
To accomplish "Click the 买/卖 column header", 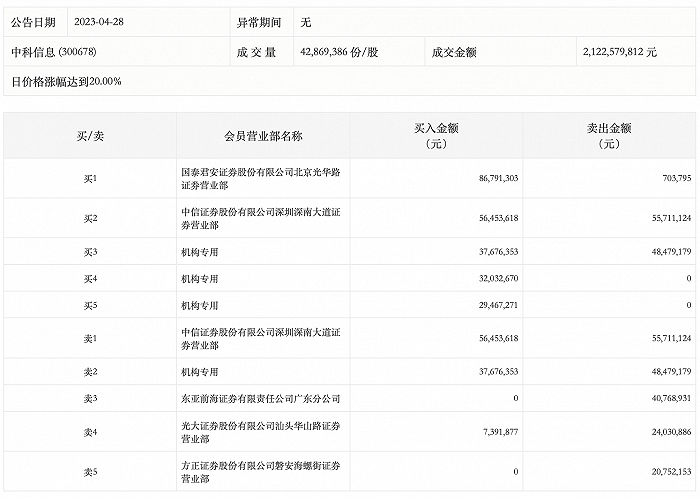I will pos(90,136).
